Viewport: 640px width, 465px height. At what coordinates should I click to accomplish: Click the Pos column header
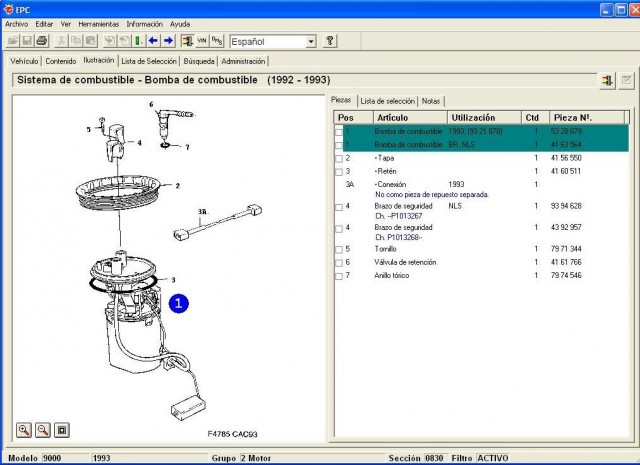(x=353, y=118)
